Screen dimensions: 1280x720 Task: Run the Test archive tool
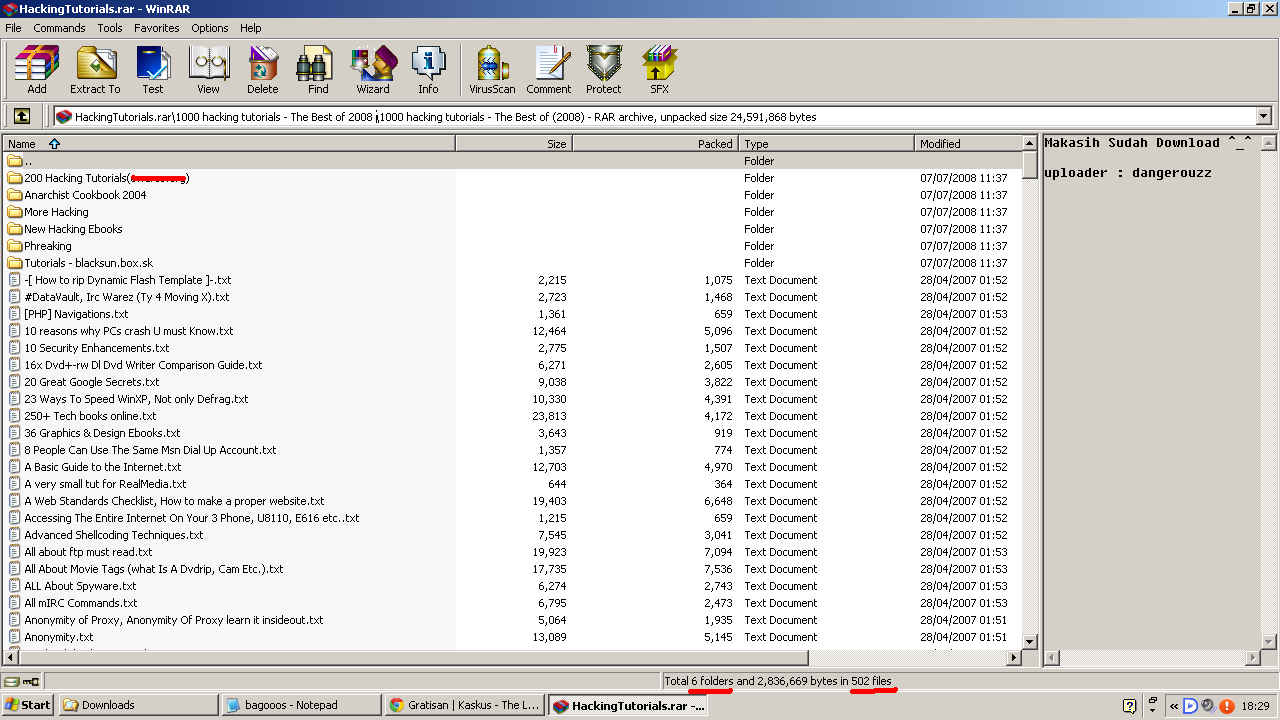[152, 70]
